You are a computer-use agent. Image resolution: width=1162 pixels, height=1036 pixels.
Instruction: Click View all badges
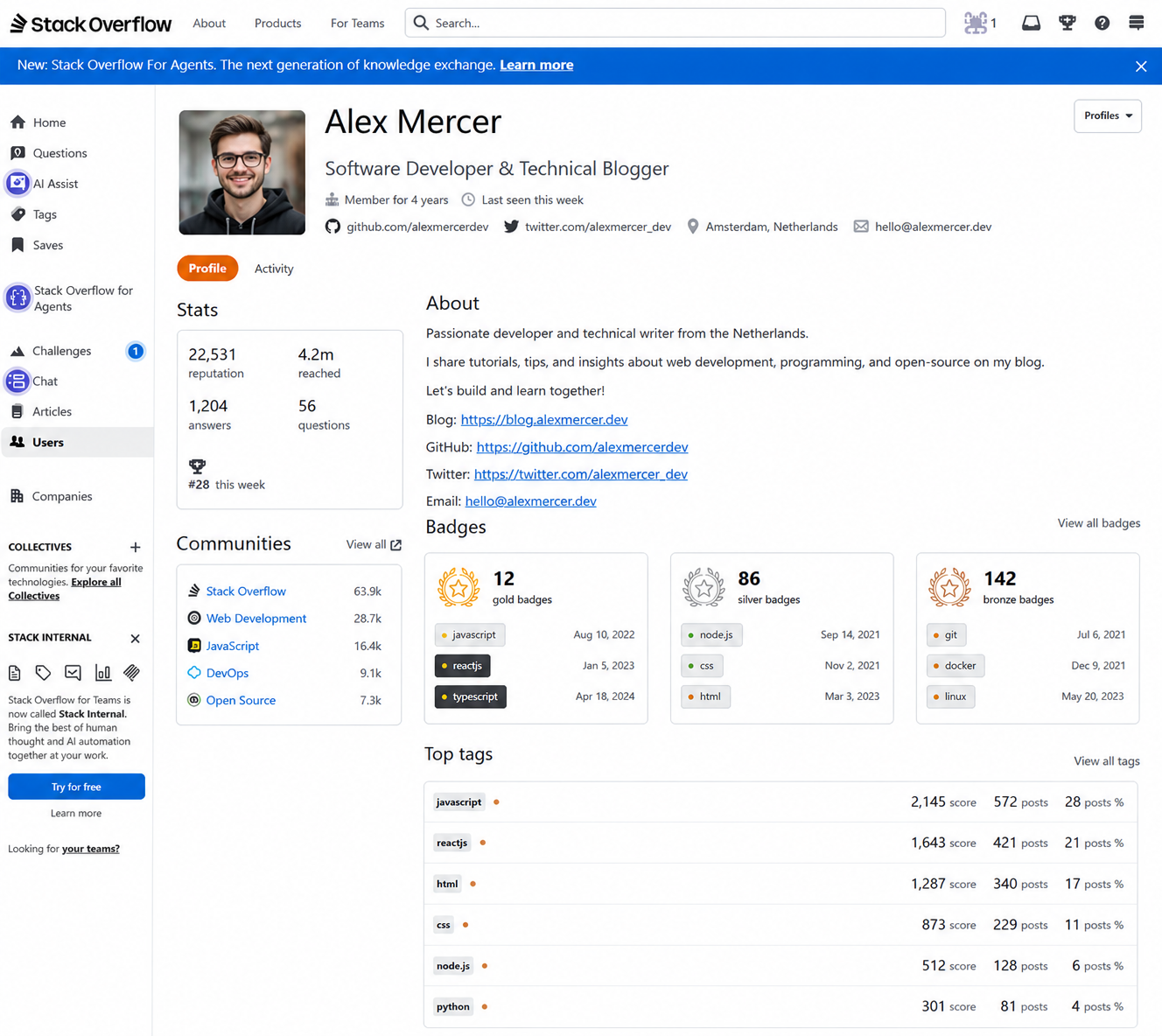pyautogui.click(x=1098, y=523)
